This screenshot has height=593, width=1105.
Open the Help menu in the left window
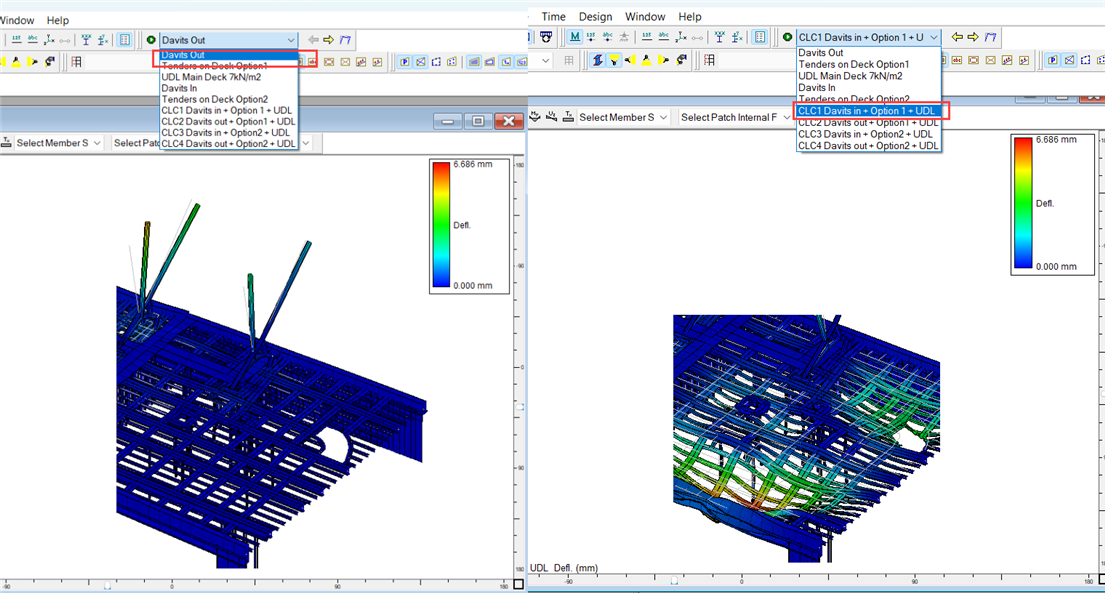(58, 20)
